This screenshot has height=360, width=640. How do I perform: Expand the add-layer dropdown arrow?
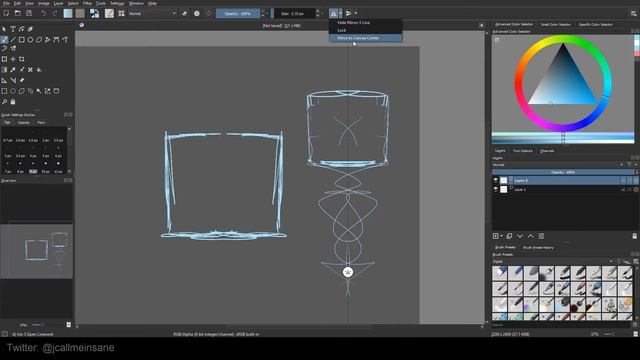pyautogui.click(x=501, y=236)
